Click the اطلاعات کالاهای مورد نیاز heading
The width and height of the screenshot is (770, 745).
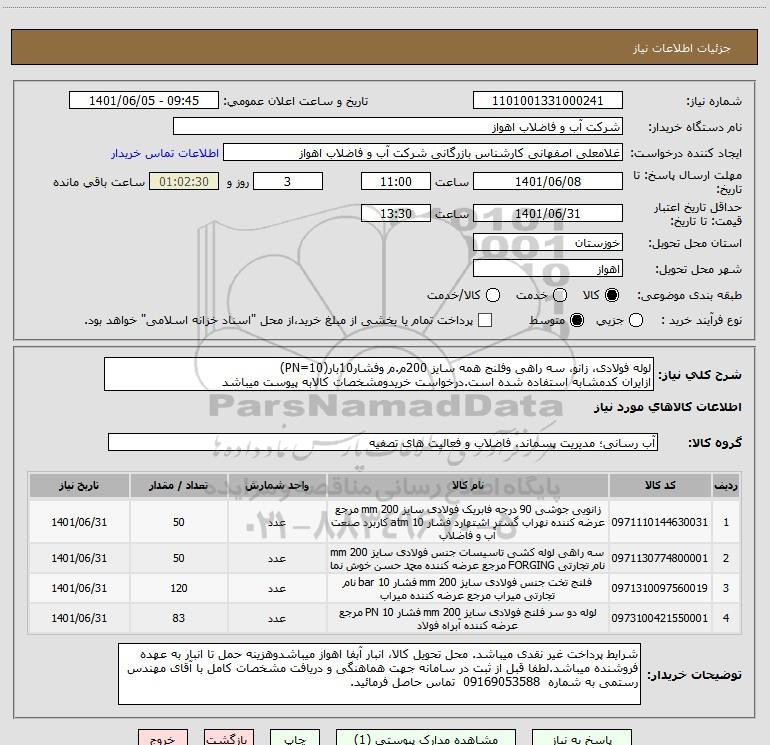coord(667,407)
